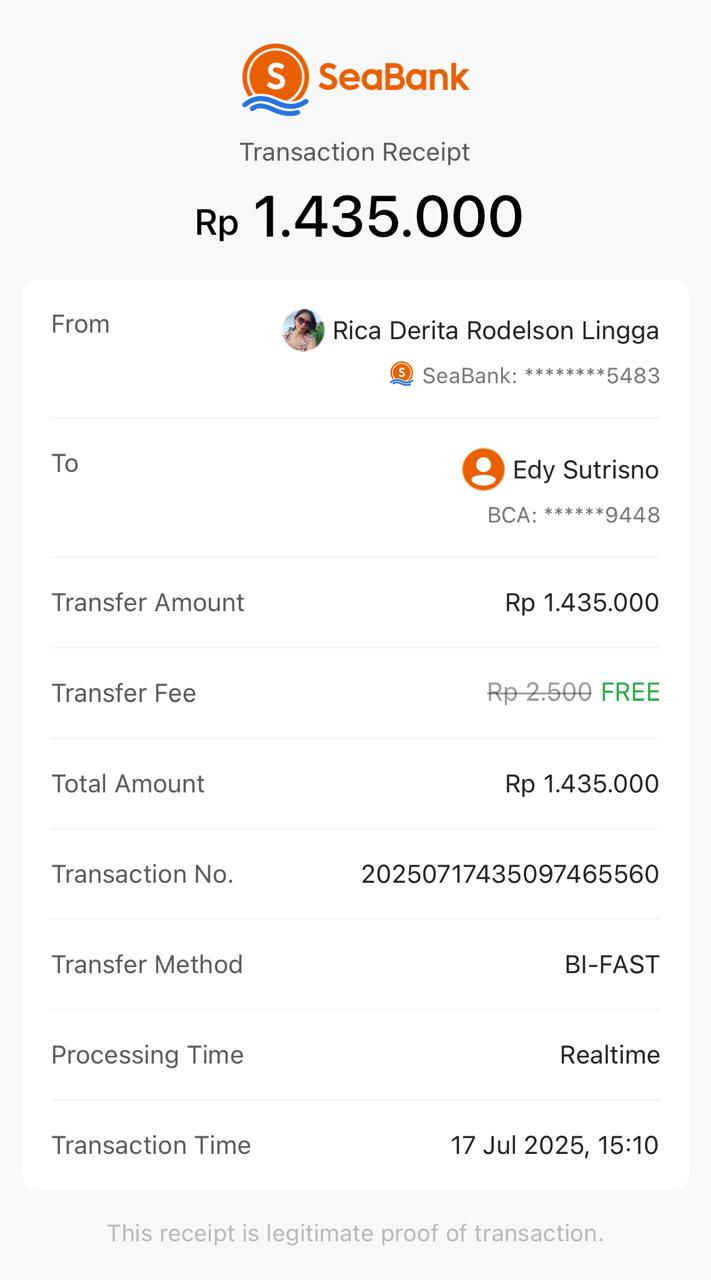Click the Transfer Amount value
The height and width of the screenshot is (1280, 711).
pyautogui.click(x=582, y=603)
